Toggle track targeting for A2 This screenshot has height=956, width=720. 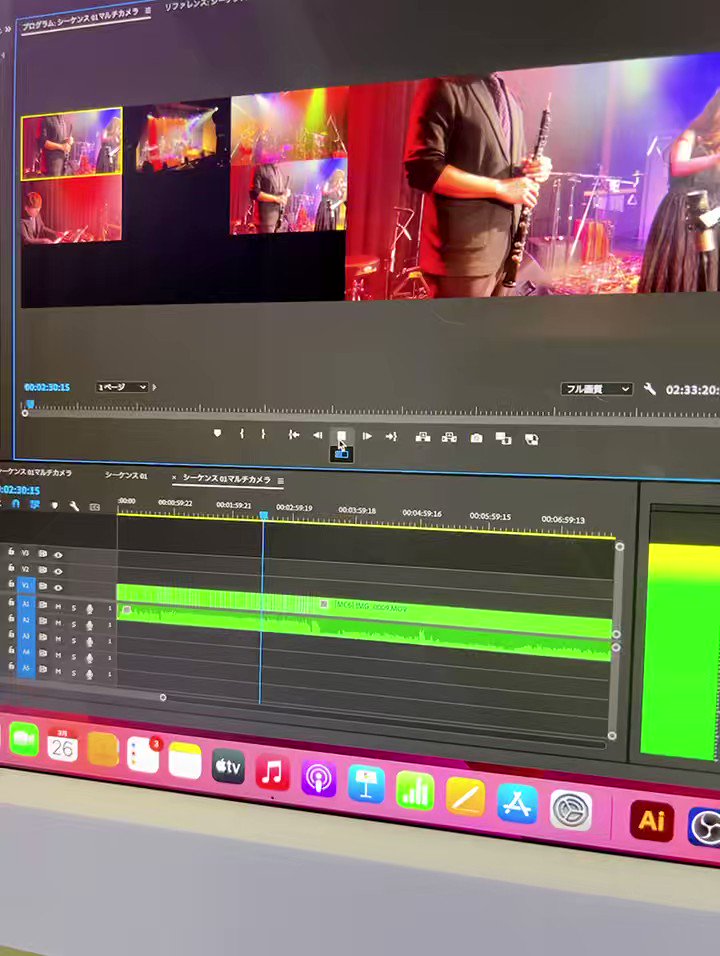[x=26, y=620]
